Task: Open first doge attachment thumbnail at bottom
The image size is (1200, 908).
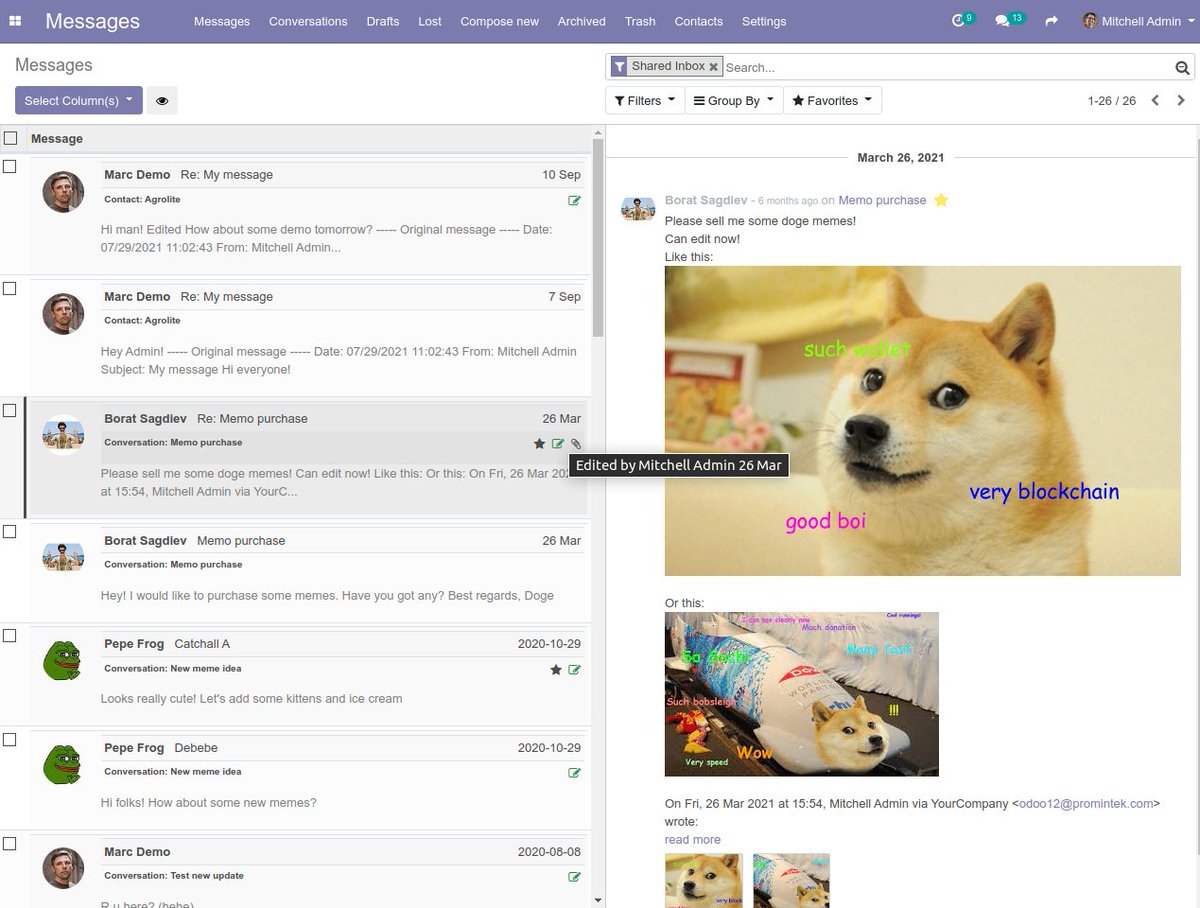Action: point(704,880)
